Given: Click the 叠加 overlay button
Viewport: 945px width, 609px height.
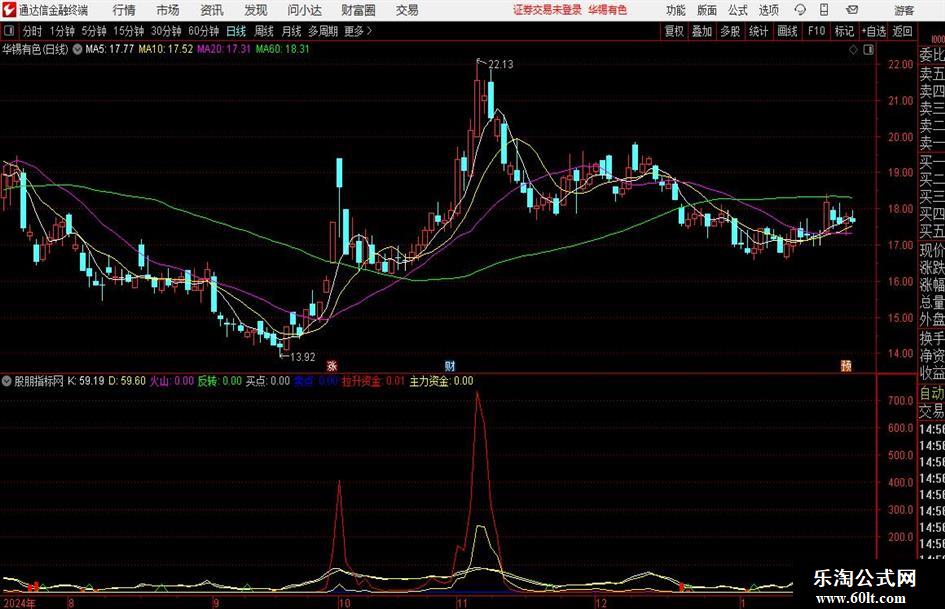Looking at the screenshot, I should click(x=702, y=31).
